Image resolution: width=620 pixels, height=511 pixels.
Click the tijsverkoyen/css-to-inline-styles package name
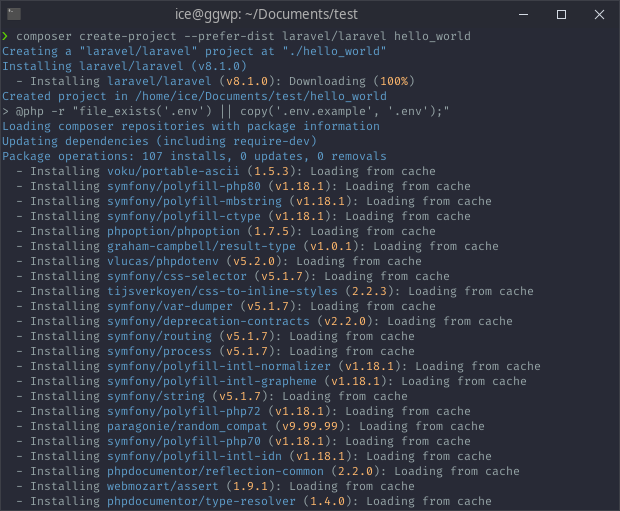222,291
